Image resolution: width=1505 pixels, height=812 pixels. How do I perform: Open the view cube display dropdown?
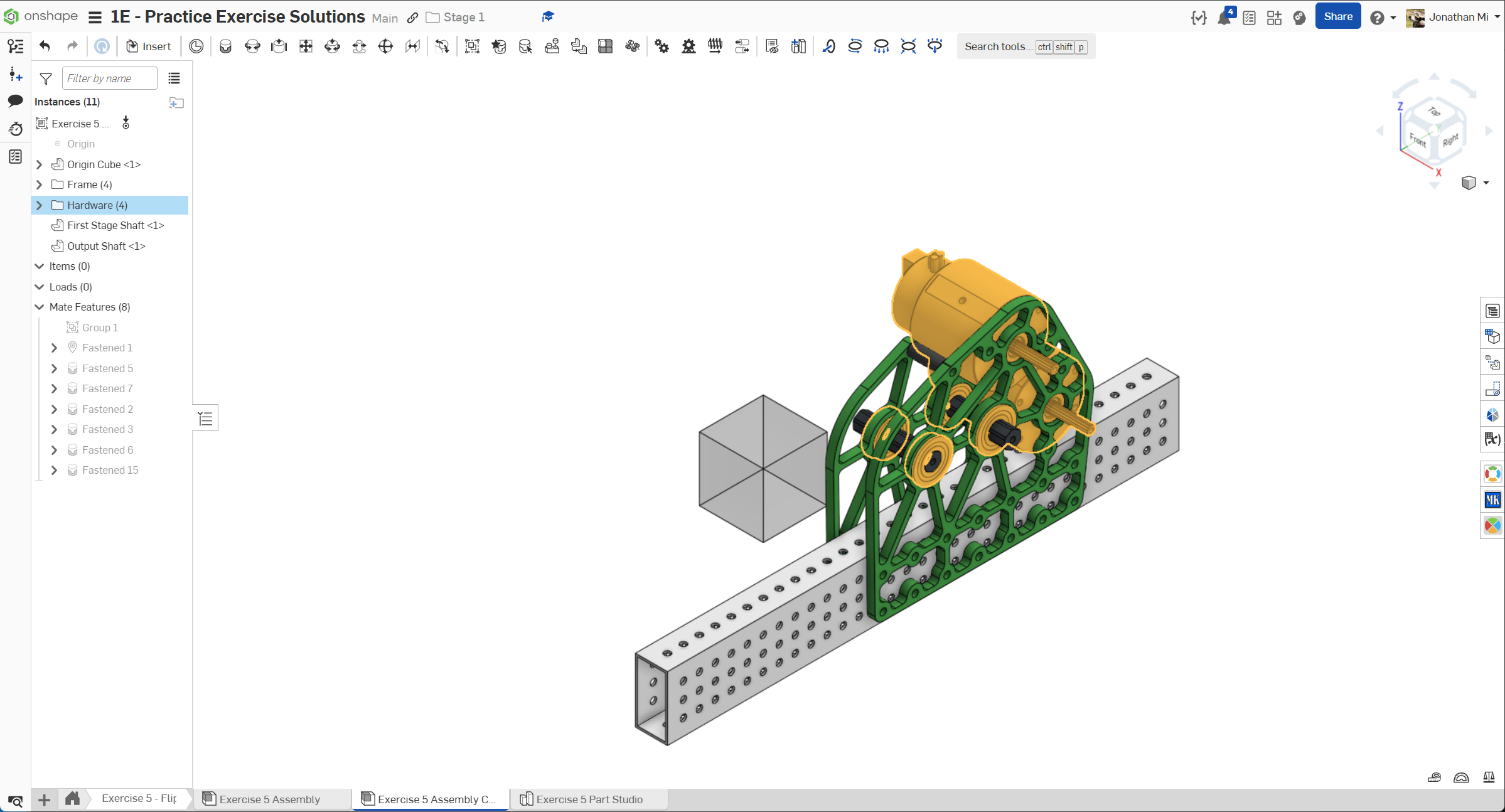click(x=1486, y=183)
